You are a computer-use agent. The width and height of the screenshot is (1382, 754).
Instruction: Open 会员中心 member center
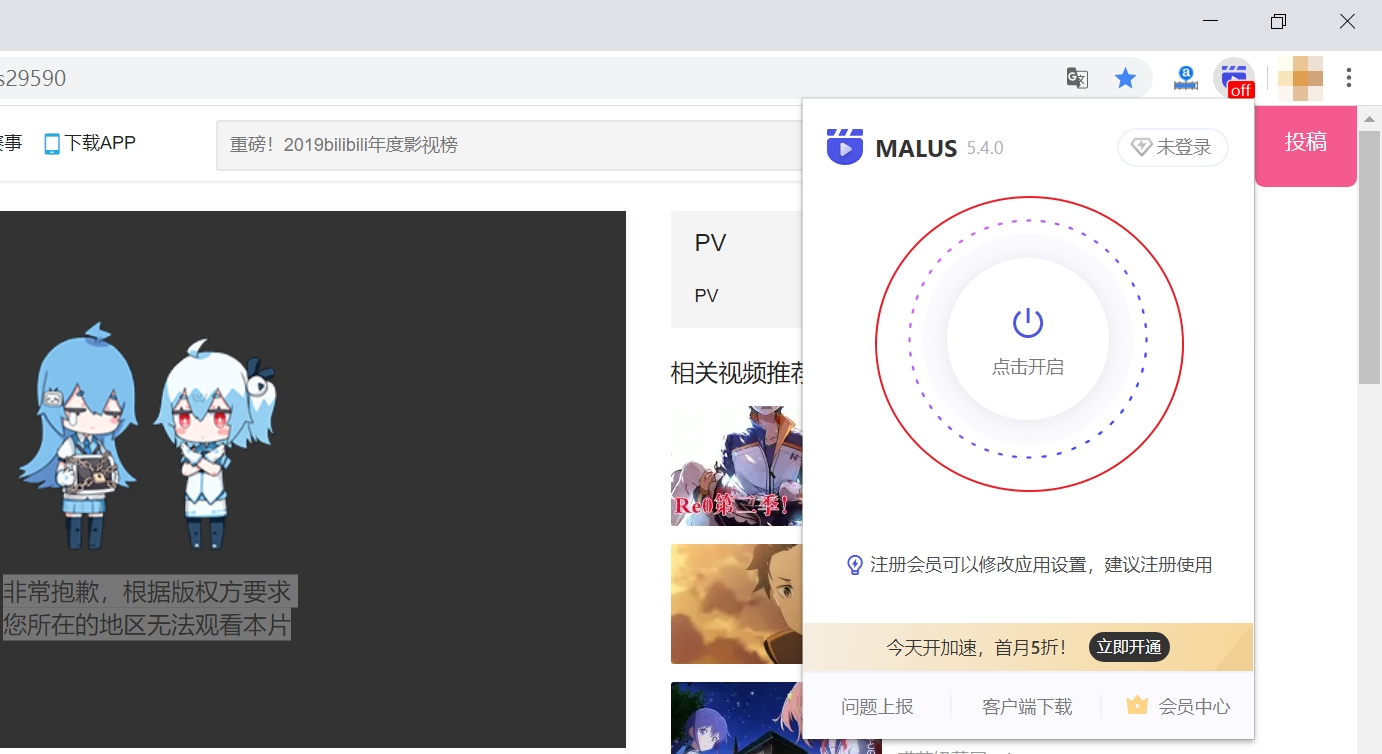click(x=1194, y=706)
